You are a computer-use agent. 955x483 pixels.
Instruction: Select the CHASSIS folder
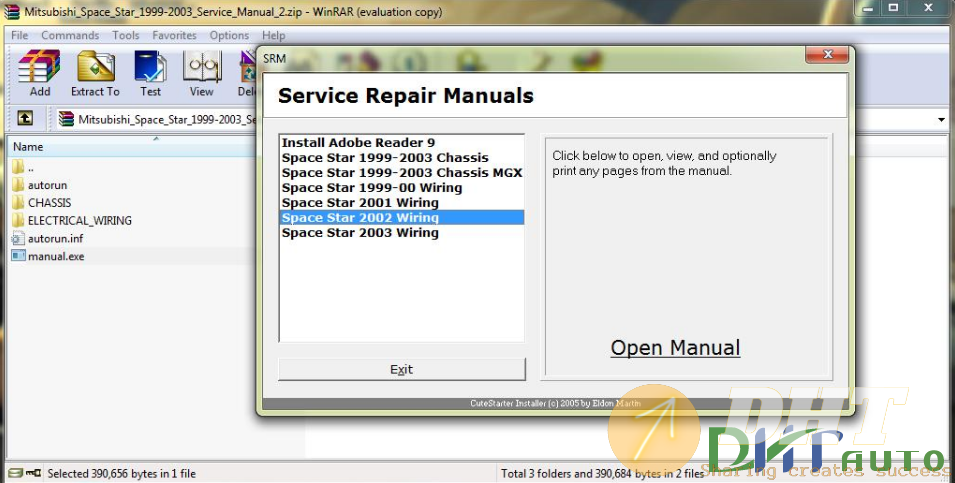tap(41, 203)
